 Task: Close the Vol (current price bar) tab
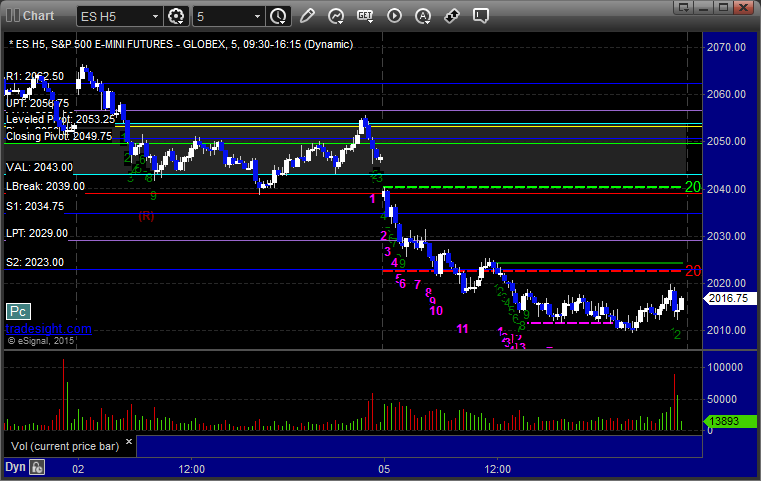click(129, 442)
